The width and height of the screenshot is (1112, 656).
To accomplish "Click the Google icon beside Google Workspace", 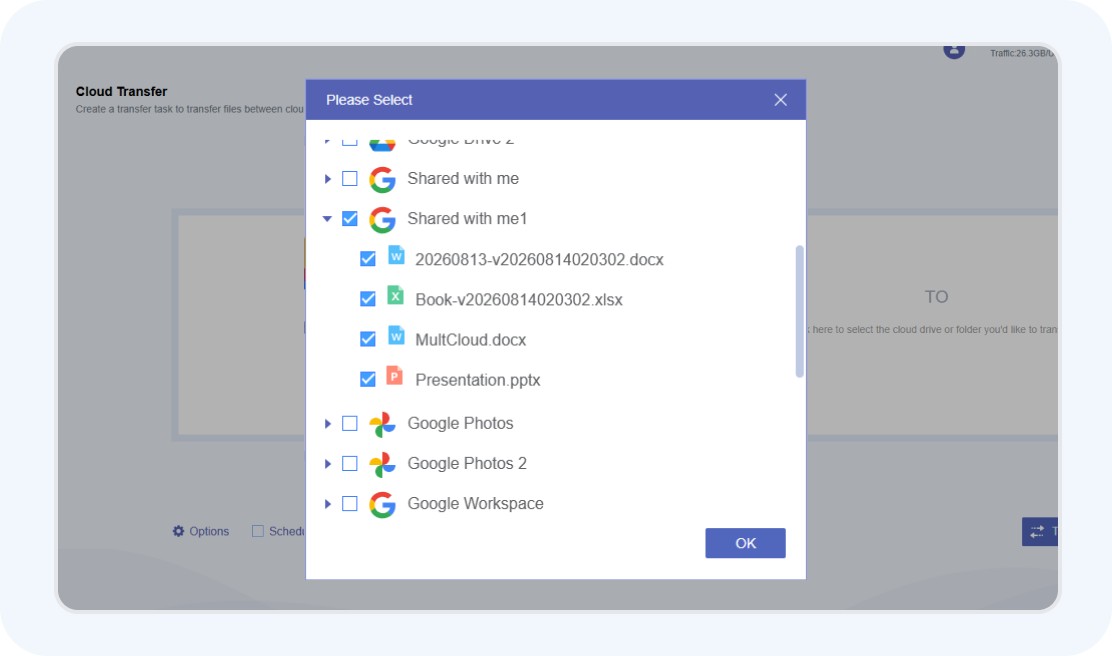I will 382,505.
